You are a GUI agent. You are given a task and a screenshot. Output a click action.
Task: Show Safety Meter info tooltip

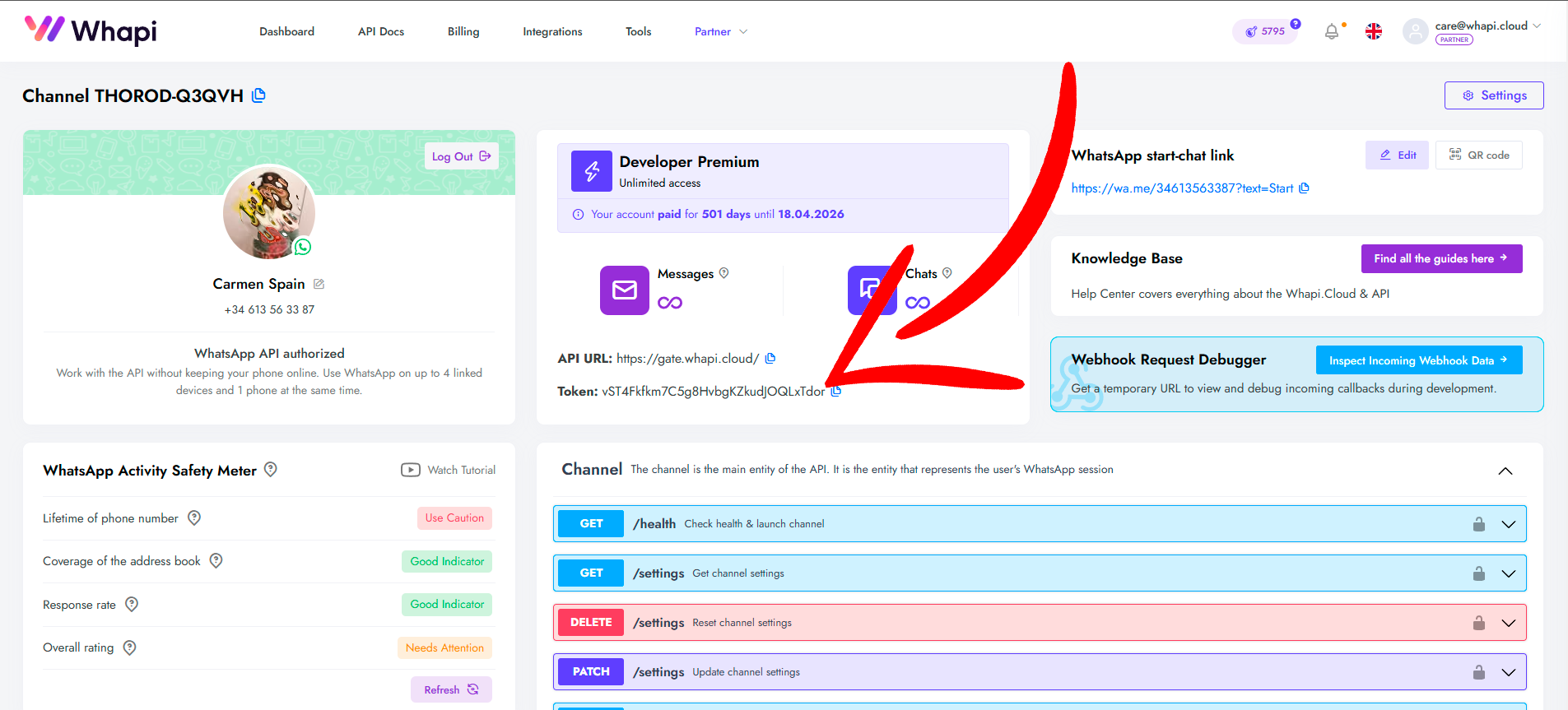(x=271, y=470)
